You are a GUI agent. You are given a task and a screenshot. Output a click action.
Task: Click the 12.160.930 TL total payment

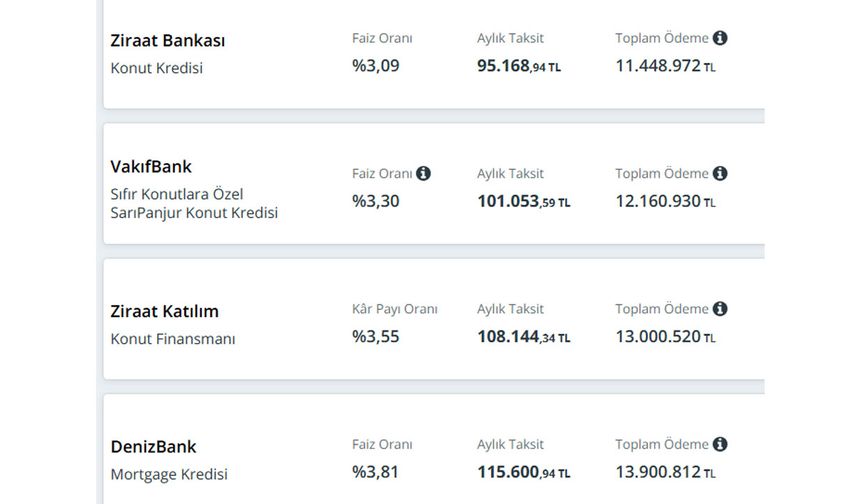point(665,201)
